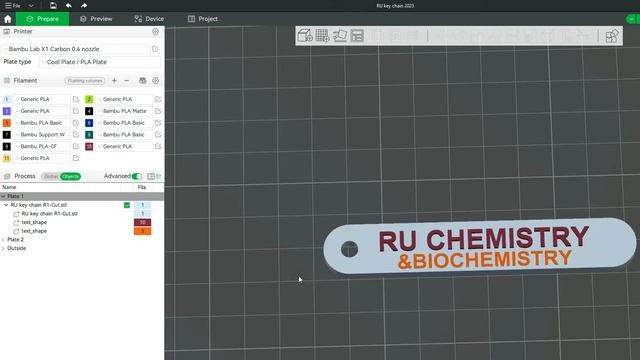
Task: Select the RU key chain R1-Cut.stl child part
Action: [49, 213]
